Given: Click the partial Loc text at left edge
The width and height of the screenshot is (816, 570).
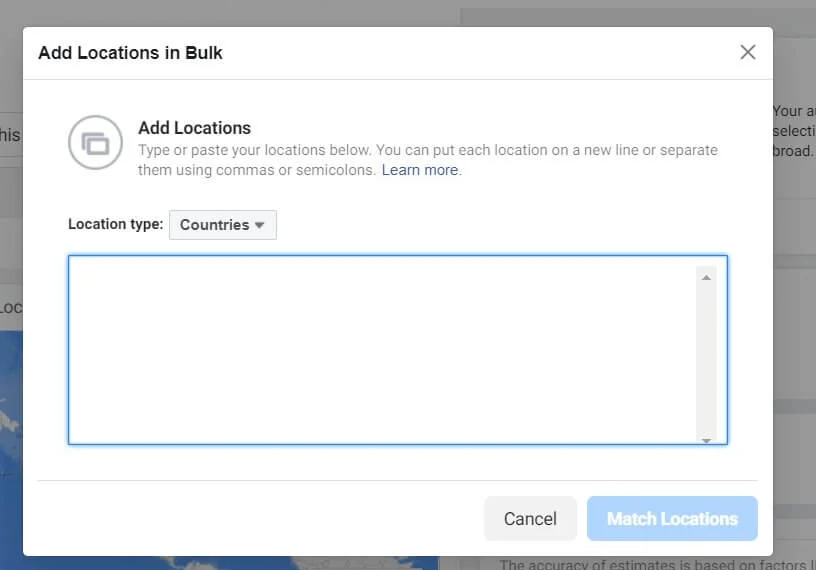Looking at the screenshot, I should point(10,307).
